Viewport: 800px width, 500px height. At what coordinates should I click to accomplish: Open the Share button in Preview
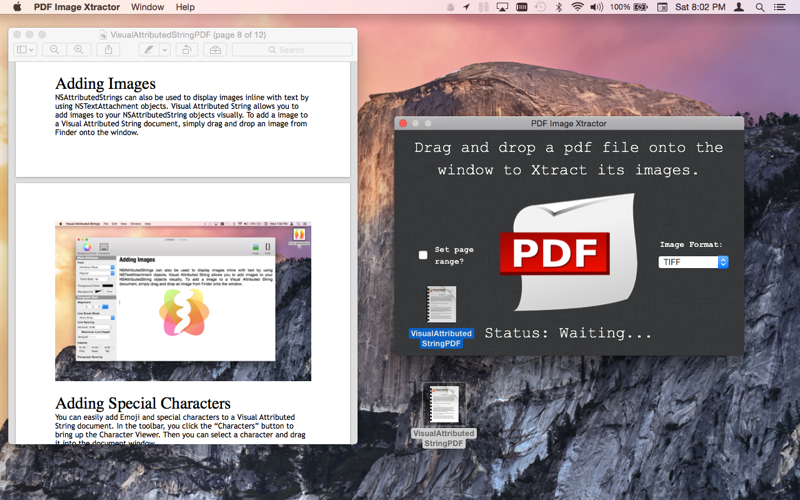pos(108,49)
